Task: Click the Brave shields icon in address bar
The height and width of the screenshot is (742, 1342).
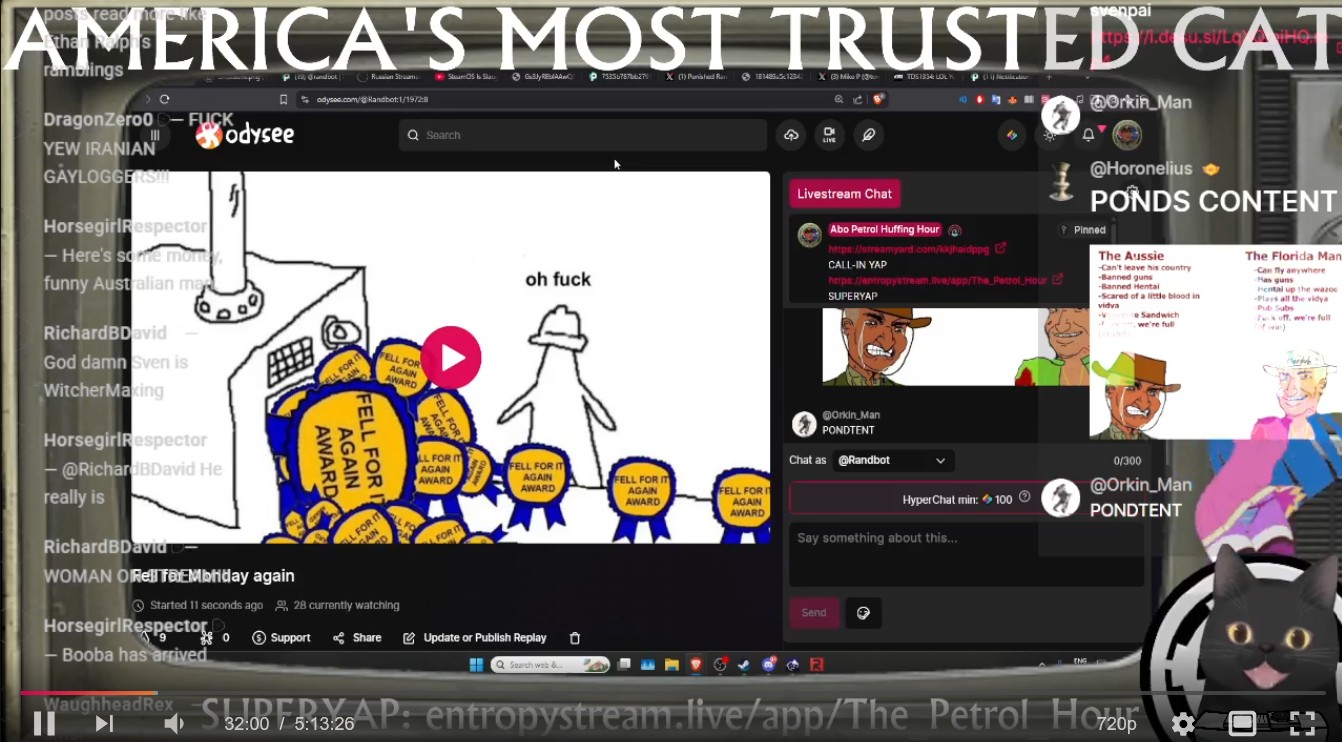Action: (x=878, y=99)
